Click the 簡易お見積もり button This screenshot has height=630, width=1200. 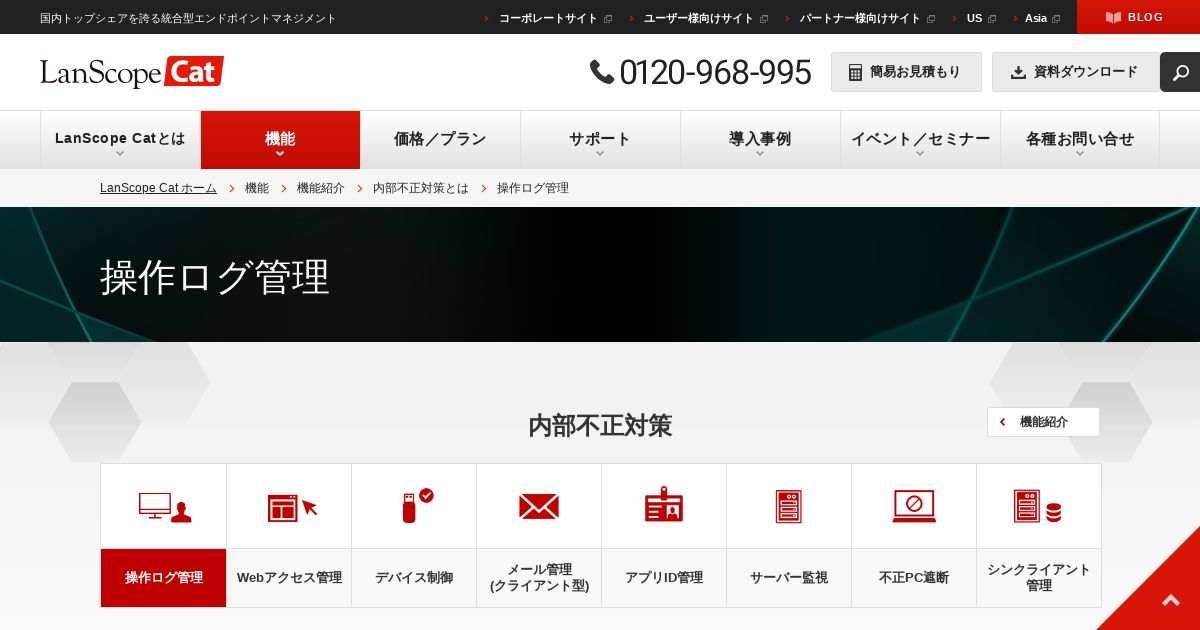(x=906, y=72)
